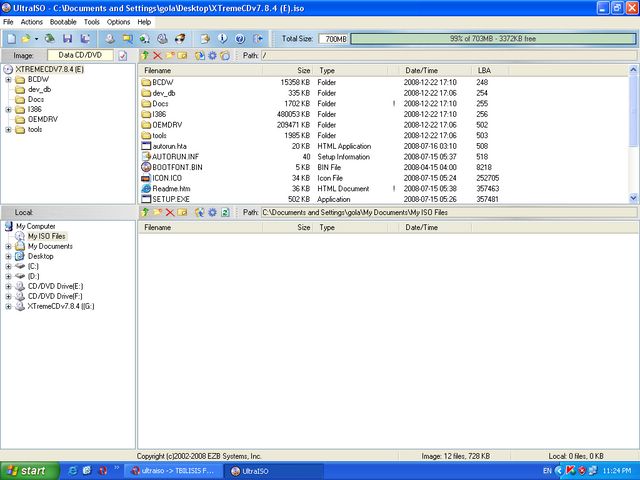Sort image list by LBA column header

[490, 71]
